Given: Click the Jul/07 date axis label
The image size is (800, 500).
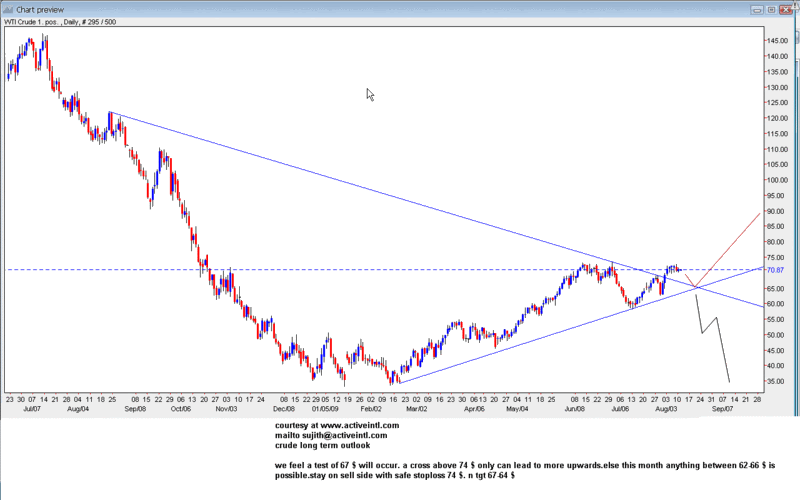Looking at the screenshot, I should tap(30, 409).
